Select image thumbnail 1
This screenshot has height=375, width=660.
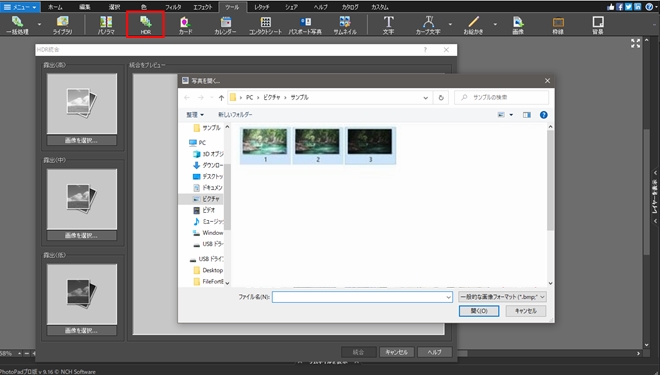pos(265,146)
